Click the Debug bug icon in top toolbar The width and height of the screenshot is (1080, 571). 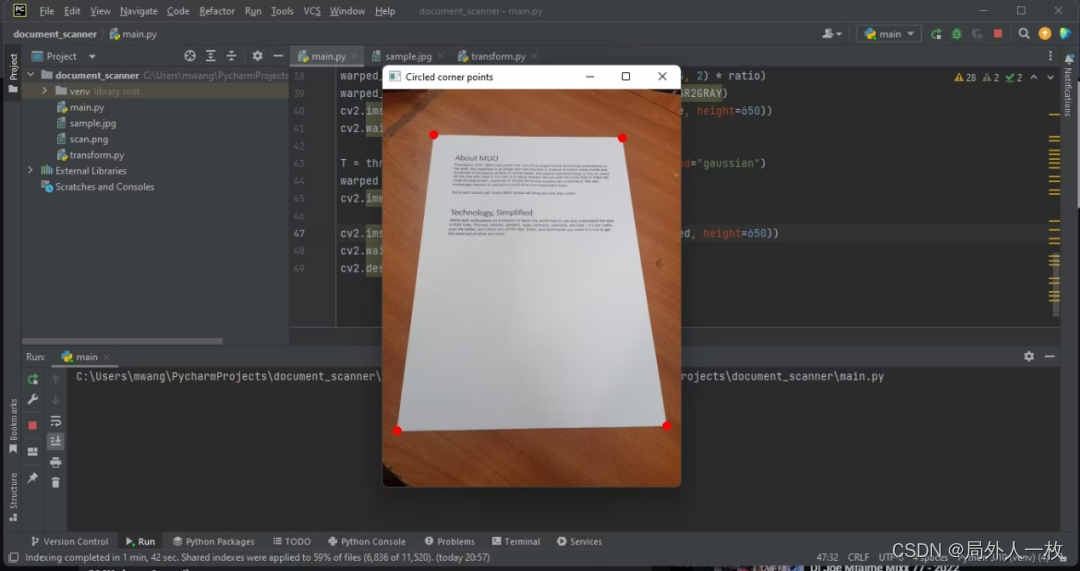pos(957,34)
